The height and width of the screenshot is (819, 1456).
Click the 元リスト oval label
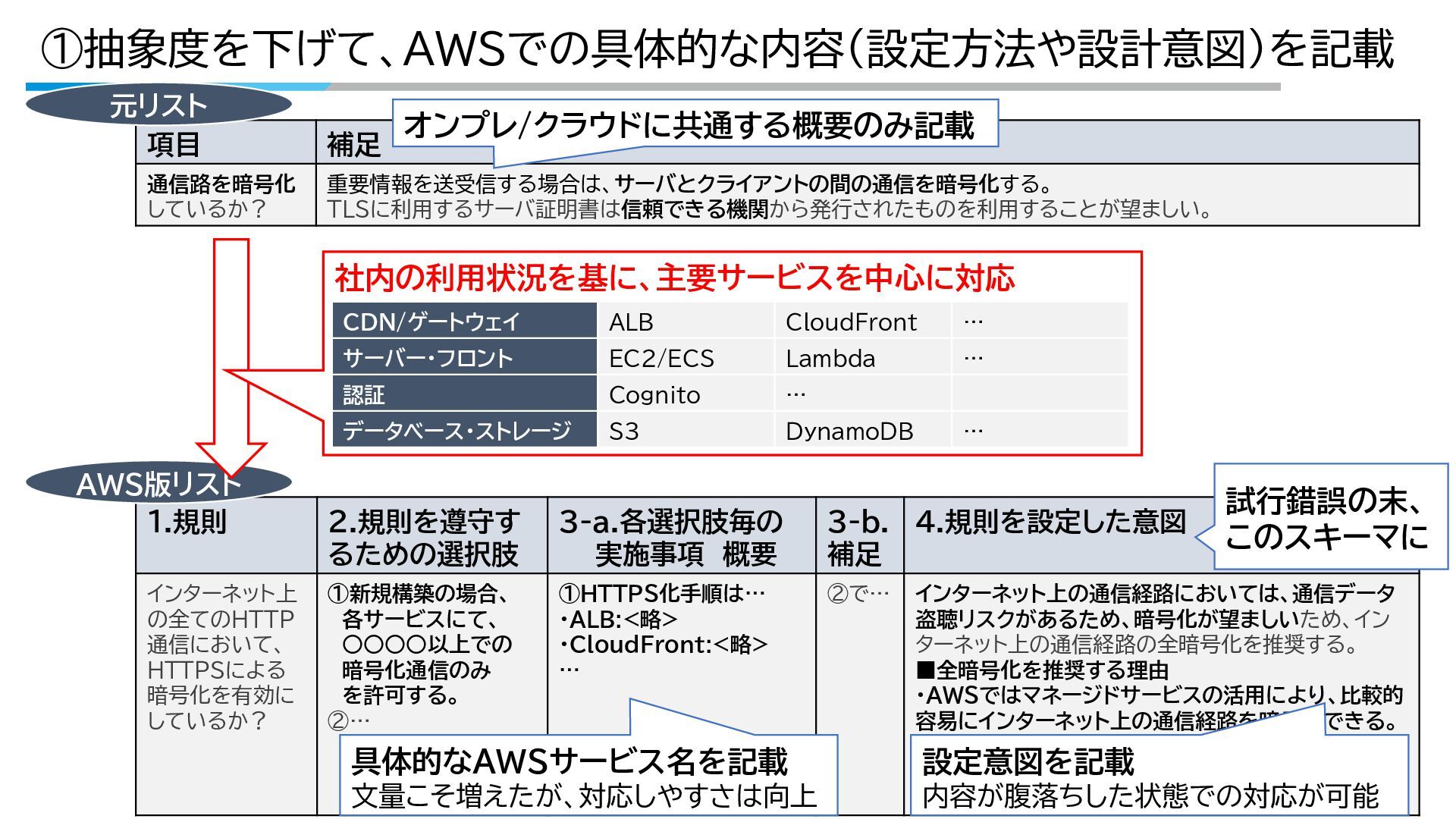tap(158, 105)
